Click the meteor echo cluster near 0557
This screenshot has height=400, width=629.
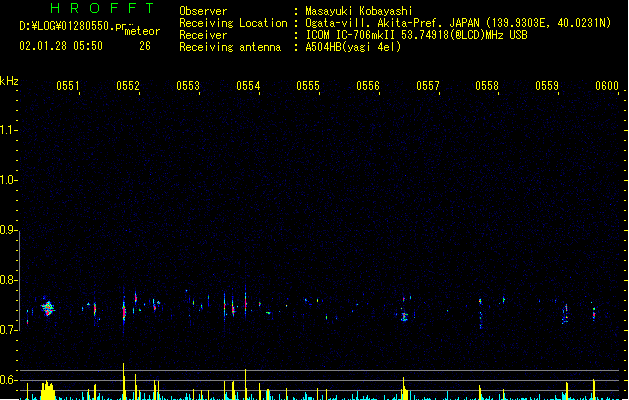pos(404,317)
